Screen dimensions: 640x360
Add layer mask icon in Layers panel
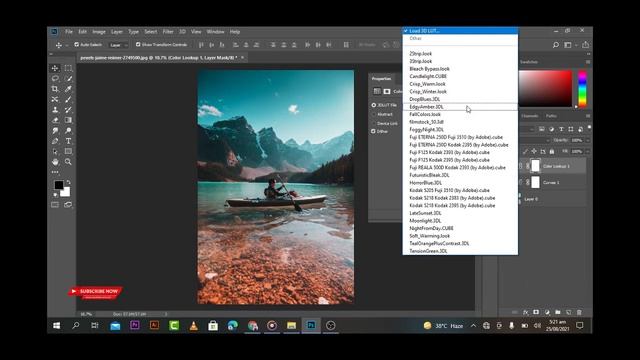536,312
